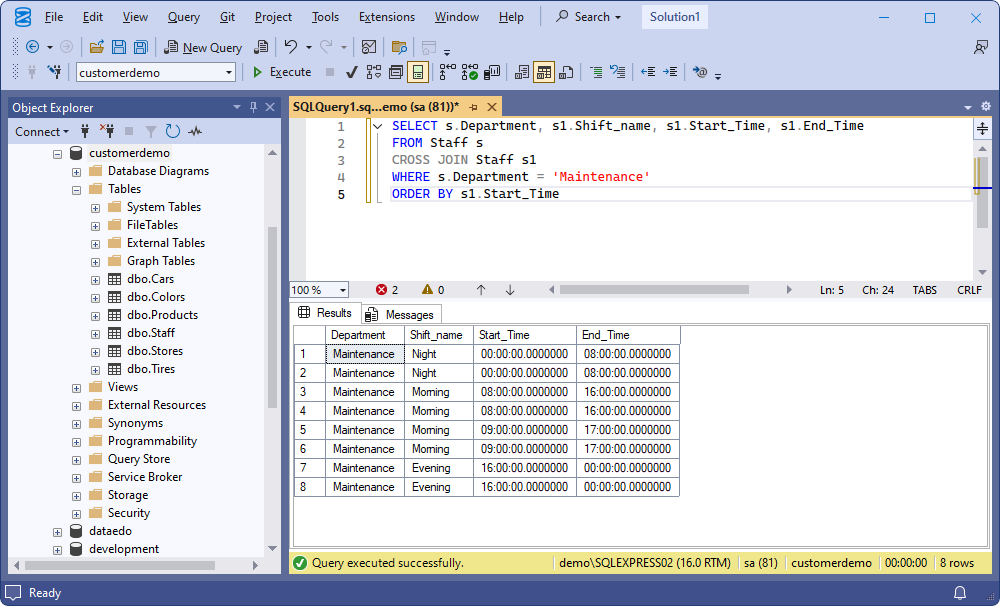Execute the current query
1000x606 pixels.
pyautogui.click(x=281, y=71)
